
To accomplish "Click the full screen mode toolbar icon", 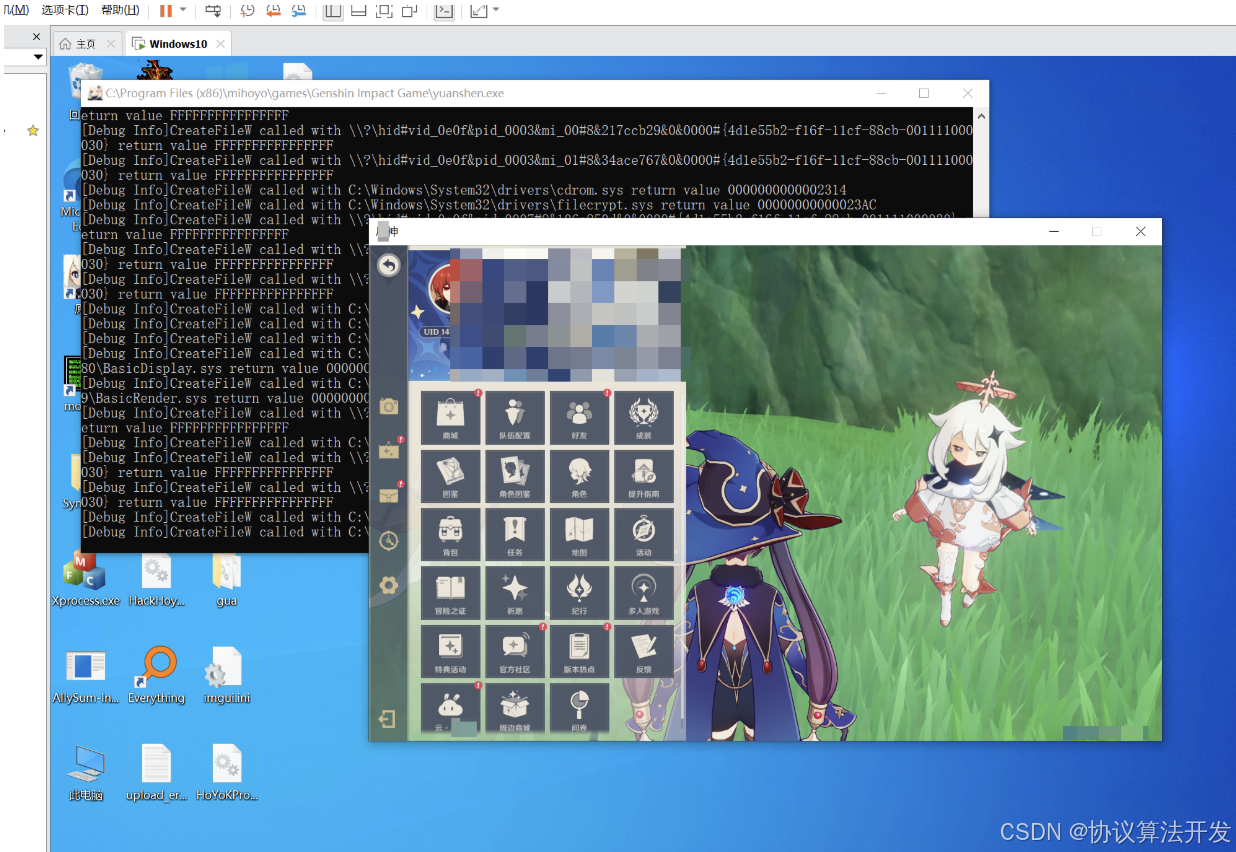I will coord(384,11).
